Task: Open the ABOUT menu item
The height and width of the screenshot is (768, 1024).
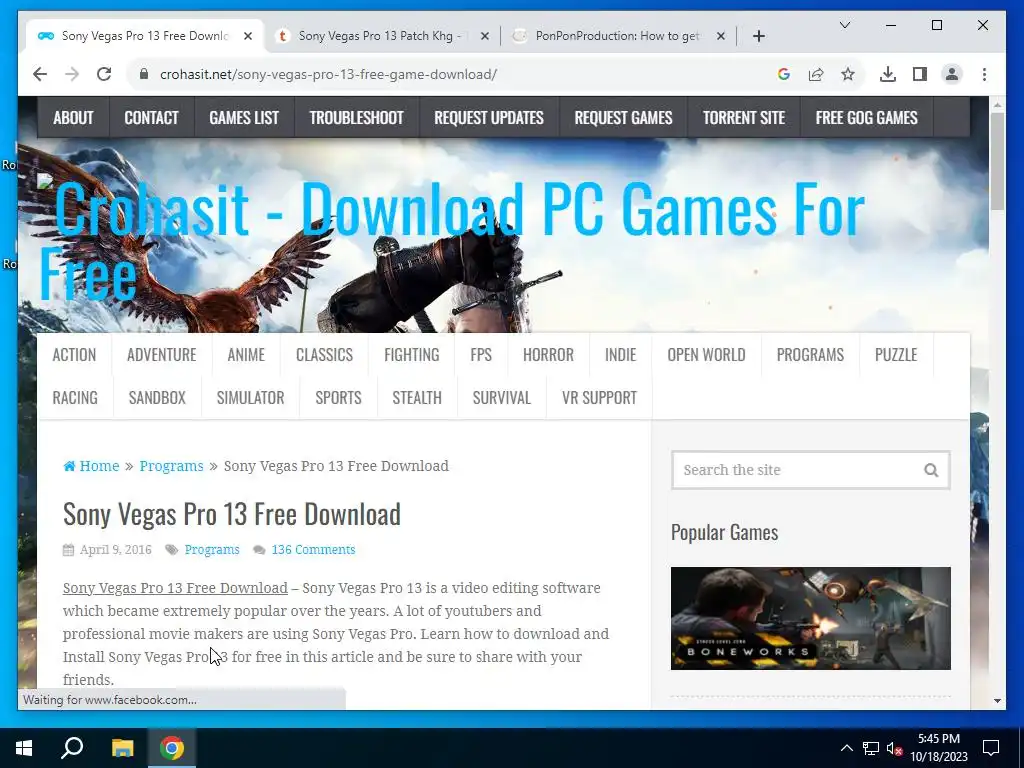Action: (x=73, y=118)
